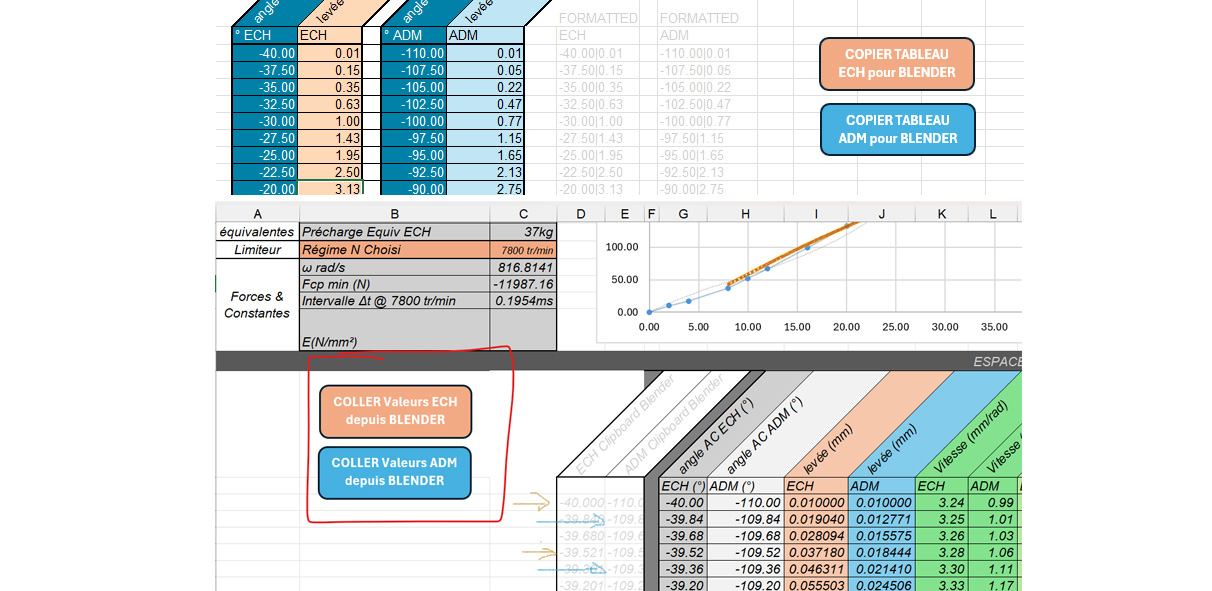This screenshot has height=591, width=1212.
Task: Select the 37kg précharge cell
Action: [522, 232]
